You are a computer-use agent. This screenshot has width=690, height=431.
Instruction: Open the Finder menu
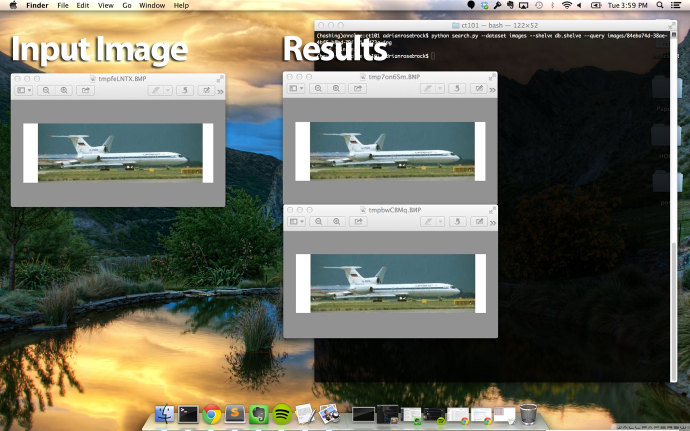pyautogui.click(x=37, y=5)
